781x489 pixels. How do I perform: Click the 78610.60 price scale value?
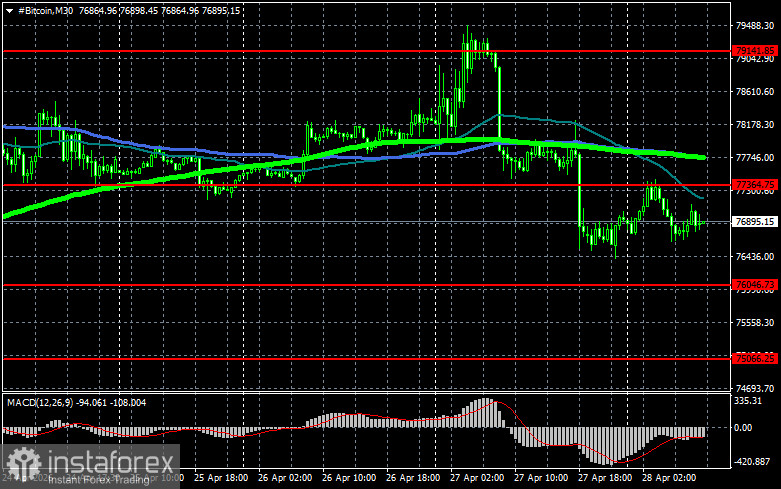click(755, 92)
